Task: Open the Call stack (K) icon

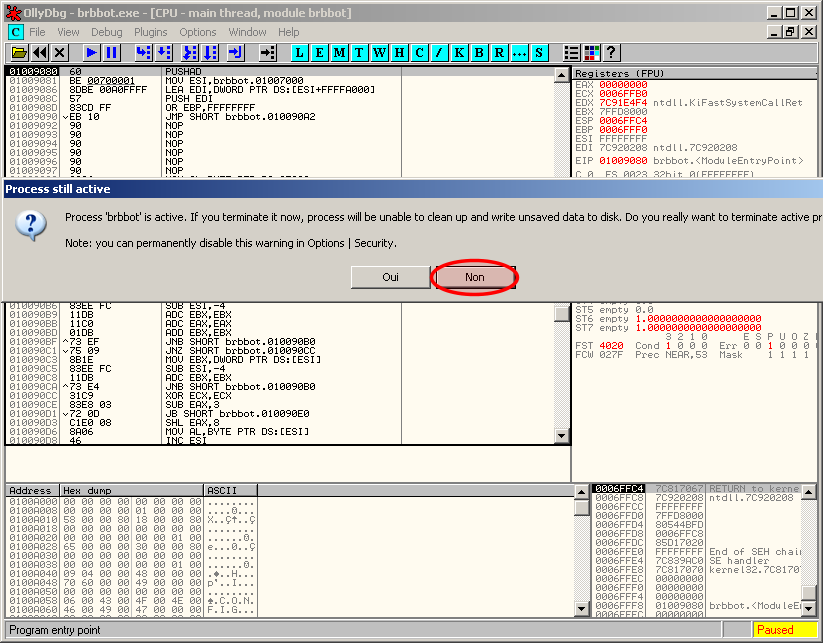Action: 459,52
